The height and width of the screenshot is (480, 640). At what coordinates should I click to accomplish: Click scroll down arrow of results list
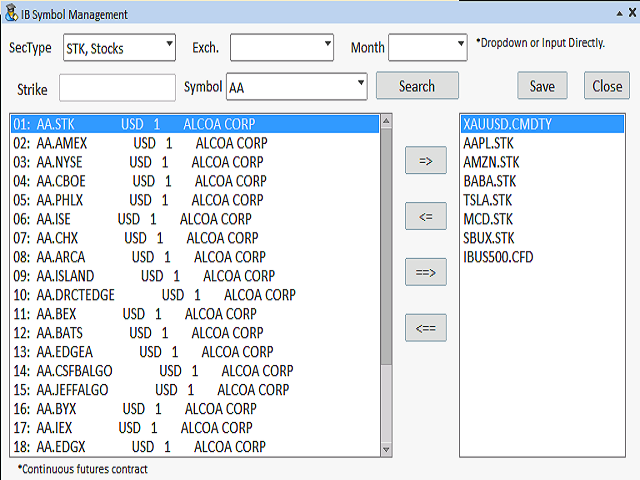(x=386, y=449)
